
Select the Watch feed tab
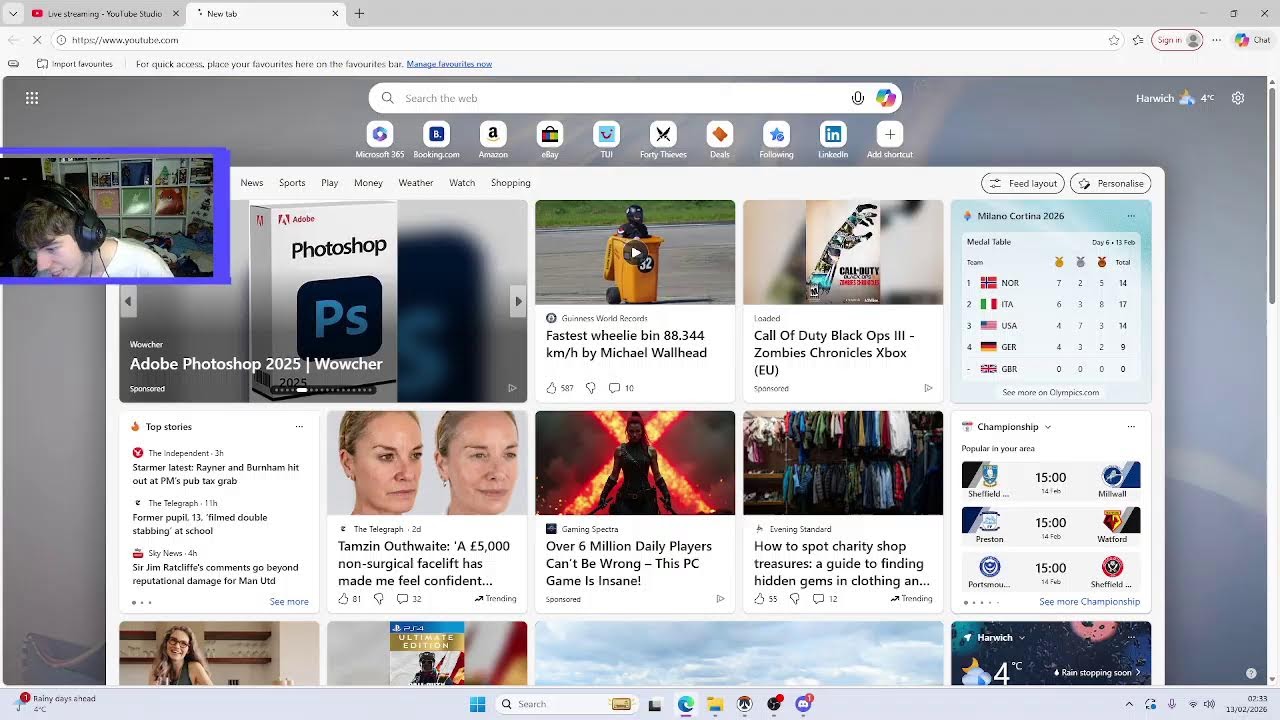tap(462, 183)
